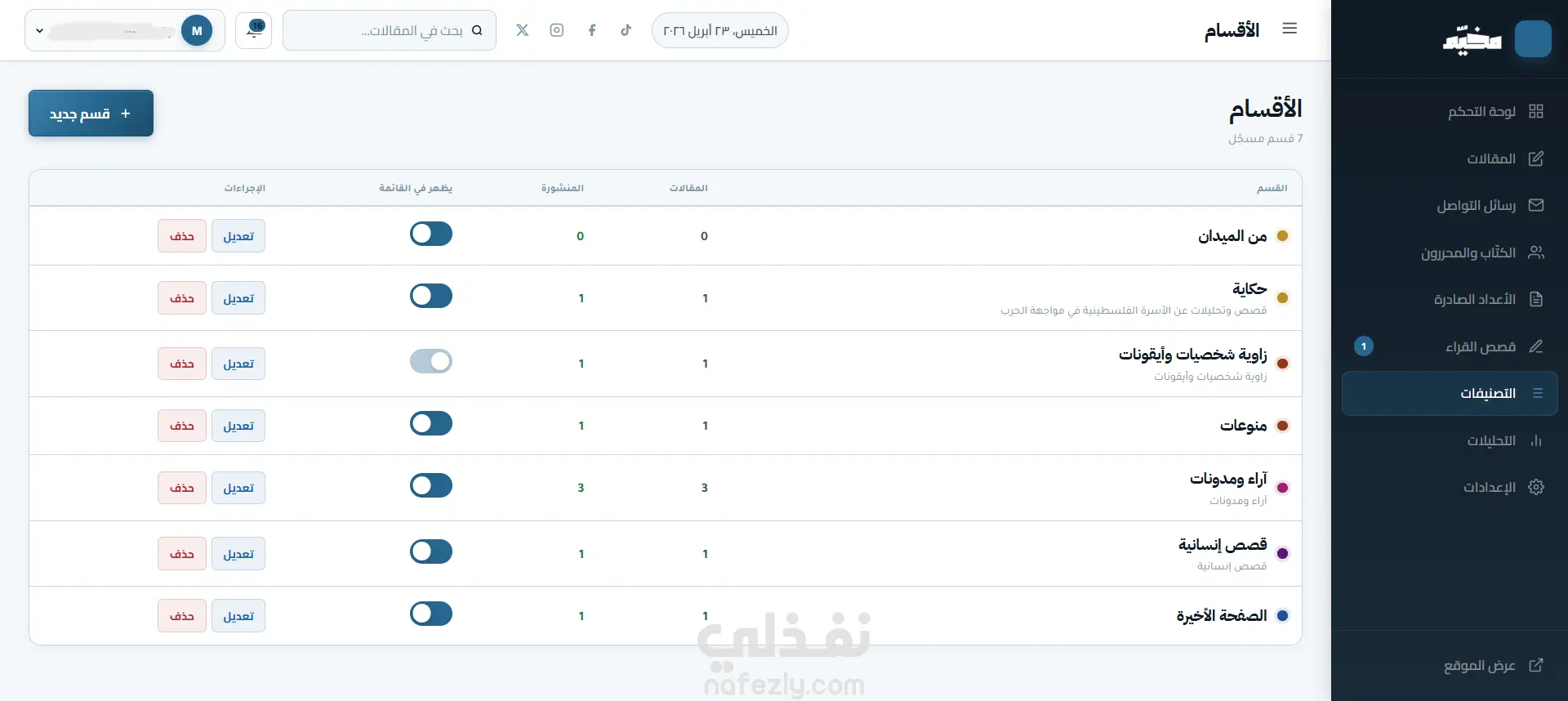Image resolution: width=1568 pixels, height=701 pixels.
Task: Toggle menu visibility for الصفحة الأخيرة
Action: point(431,614)
